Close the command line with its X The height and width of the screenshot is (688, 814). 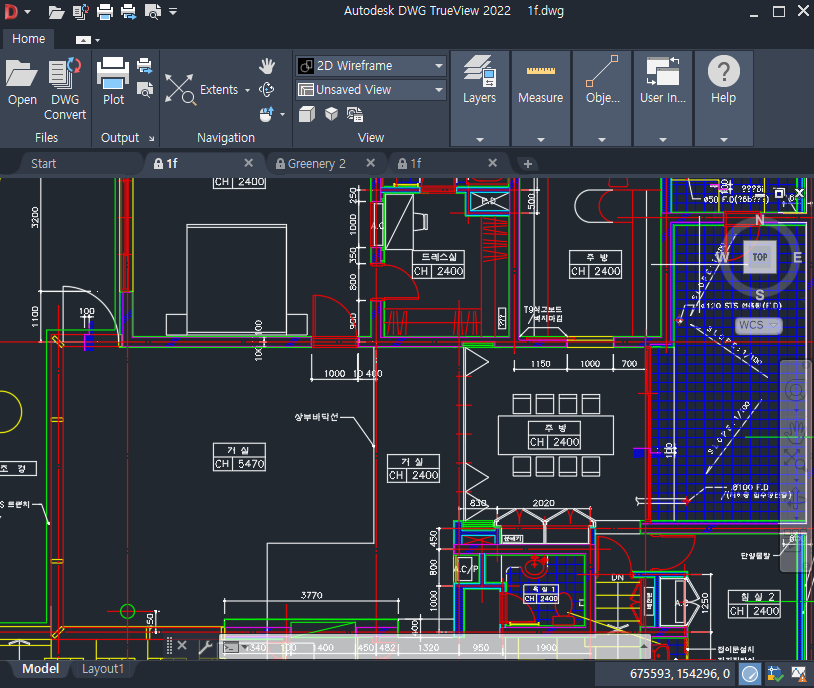point(182,645)
